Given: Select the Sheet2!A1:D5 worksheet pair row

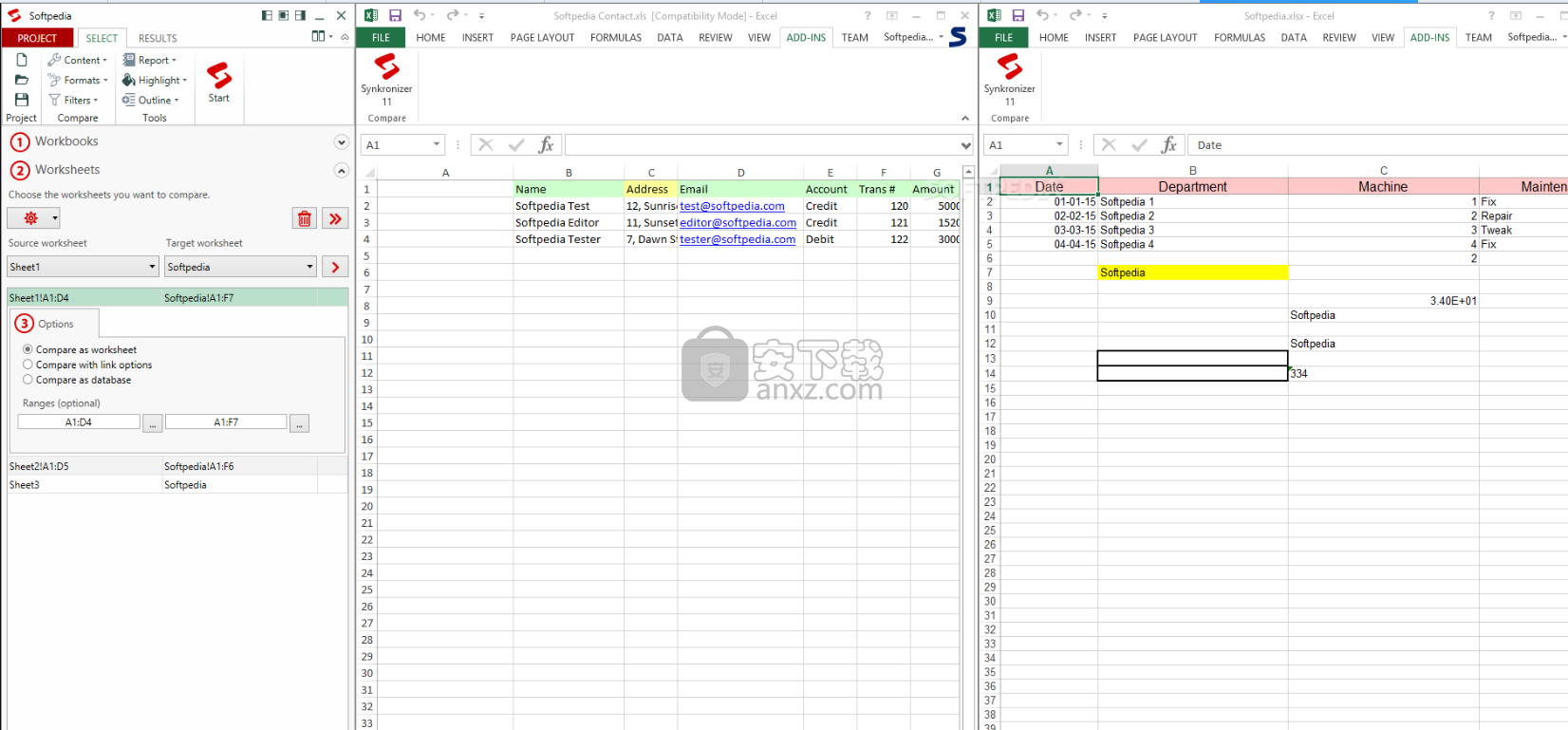Looking at the screenshot, I should [177, 466].
